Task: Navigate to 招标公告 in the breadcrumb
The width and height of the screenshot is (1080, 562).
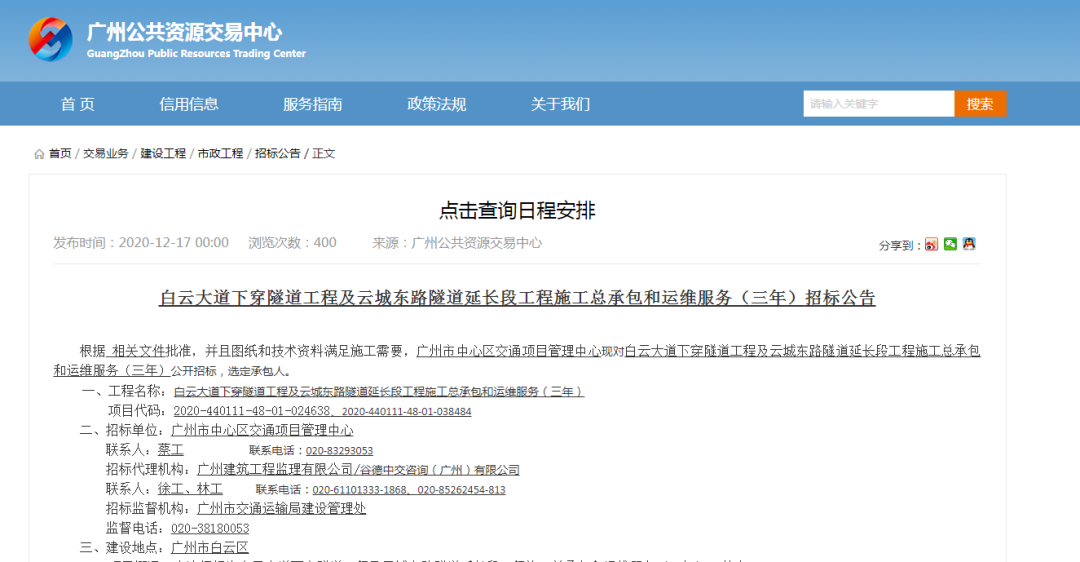Action: tap(277, 154)
